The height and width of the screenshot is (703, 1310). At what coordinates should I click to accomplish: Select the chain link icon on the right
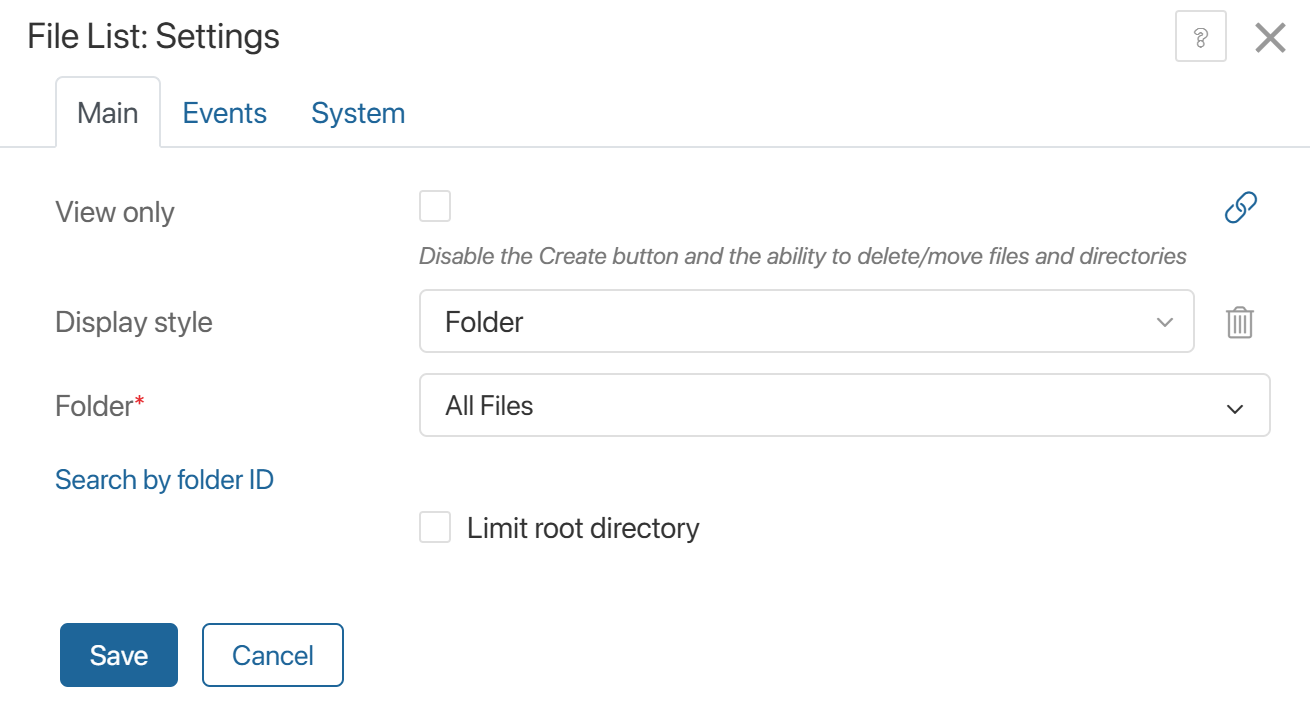pos(1240,206)
